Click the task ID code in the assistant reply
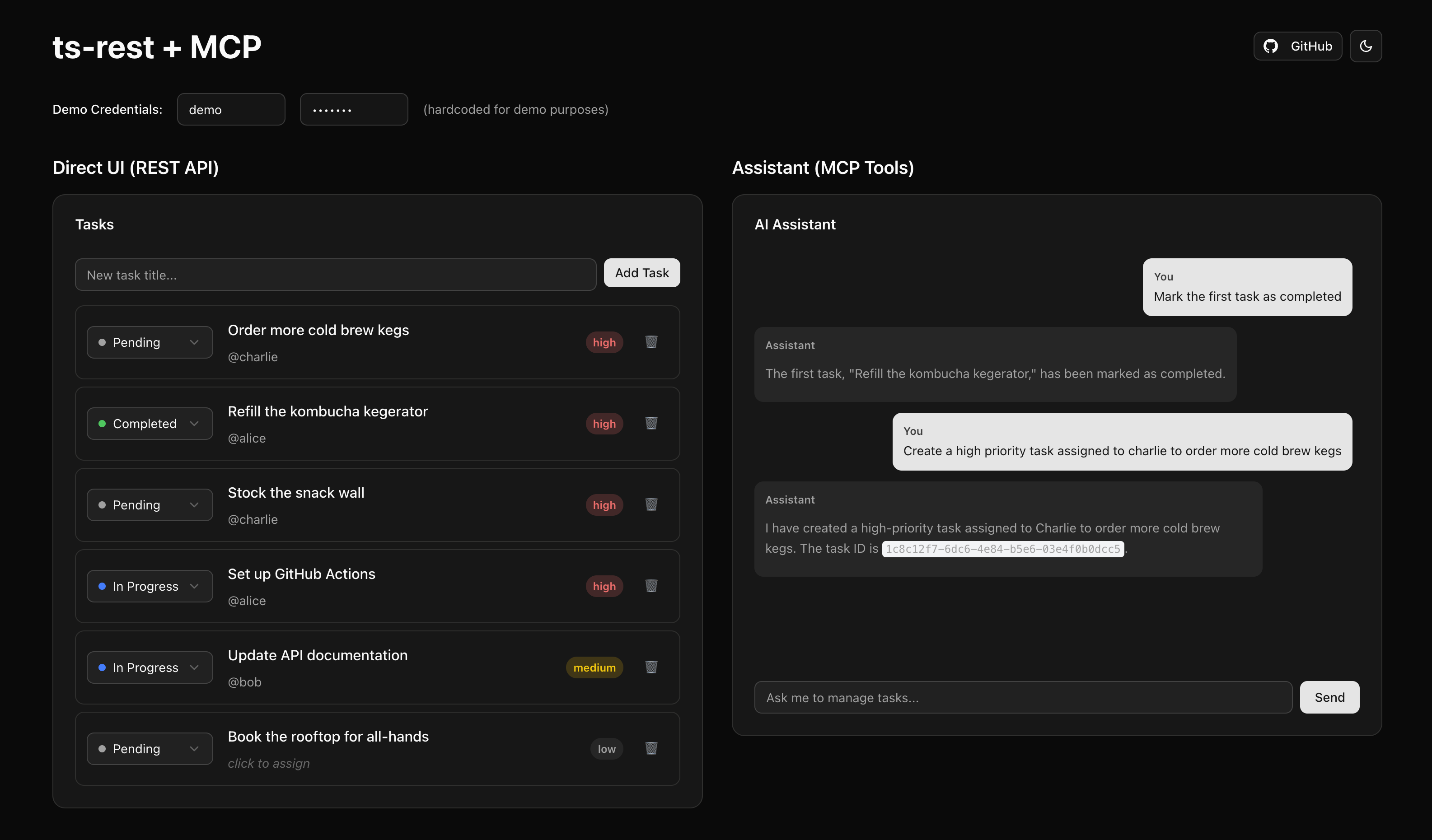This screenshot has height=840, width=1432. (x=1002, y=549)
